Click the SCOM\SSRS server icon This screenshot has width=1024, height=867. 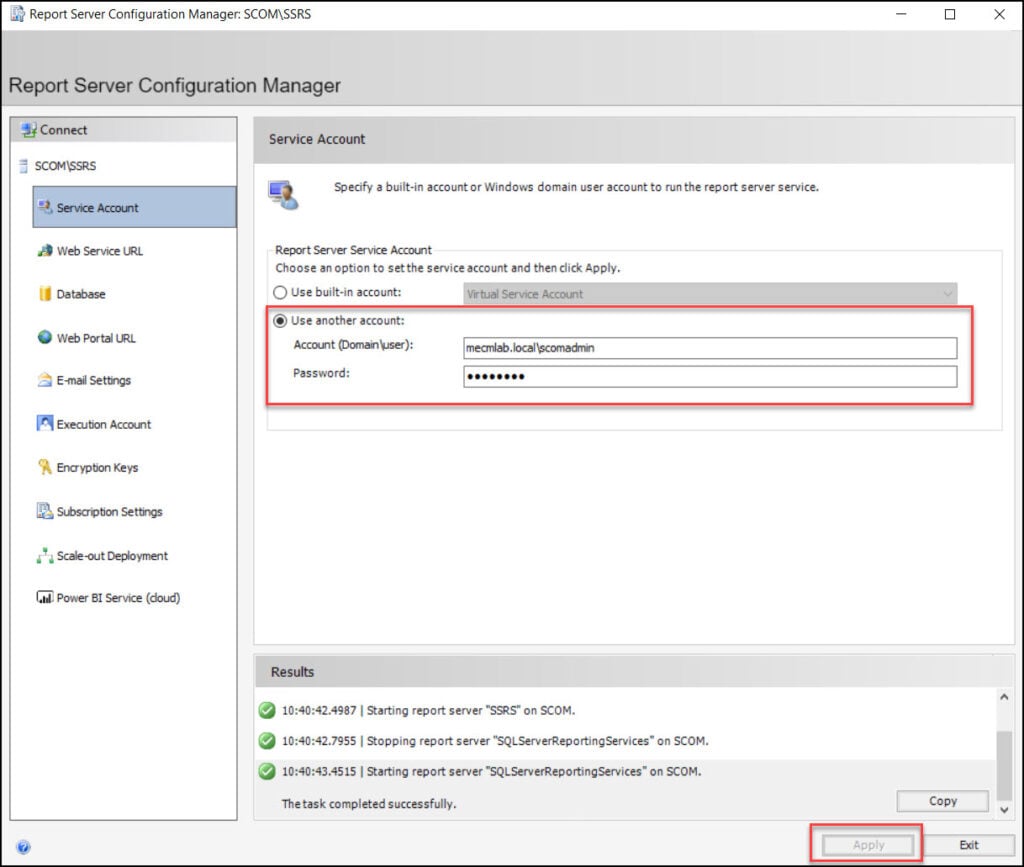24,166
